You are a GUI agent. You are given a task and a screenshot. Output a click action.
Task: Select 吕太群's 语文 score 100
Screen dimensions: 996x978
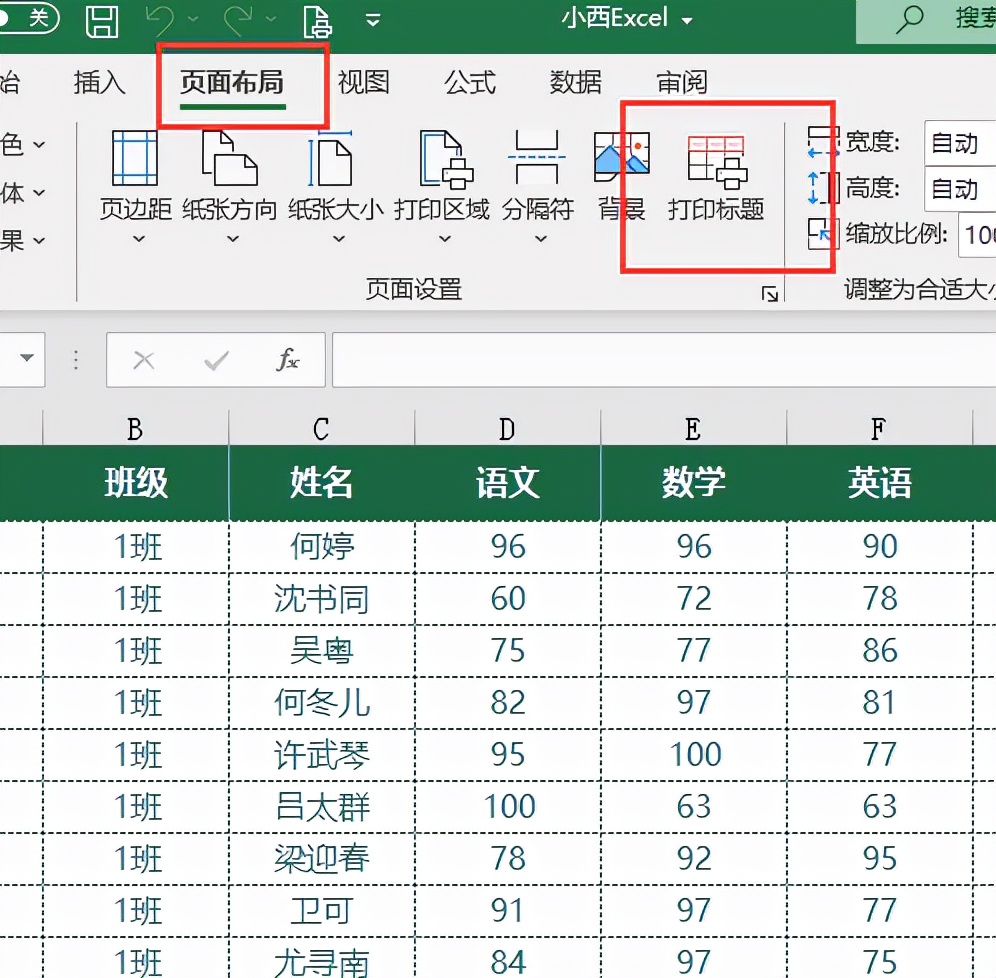508,807
